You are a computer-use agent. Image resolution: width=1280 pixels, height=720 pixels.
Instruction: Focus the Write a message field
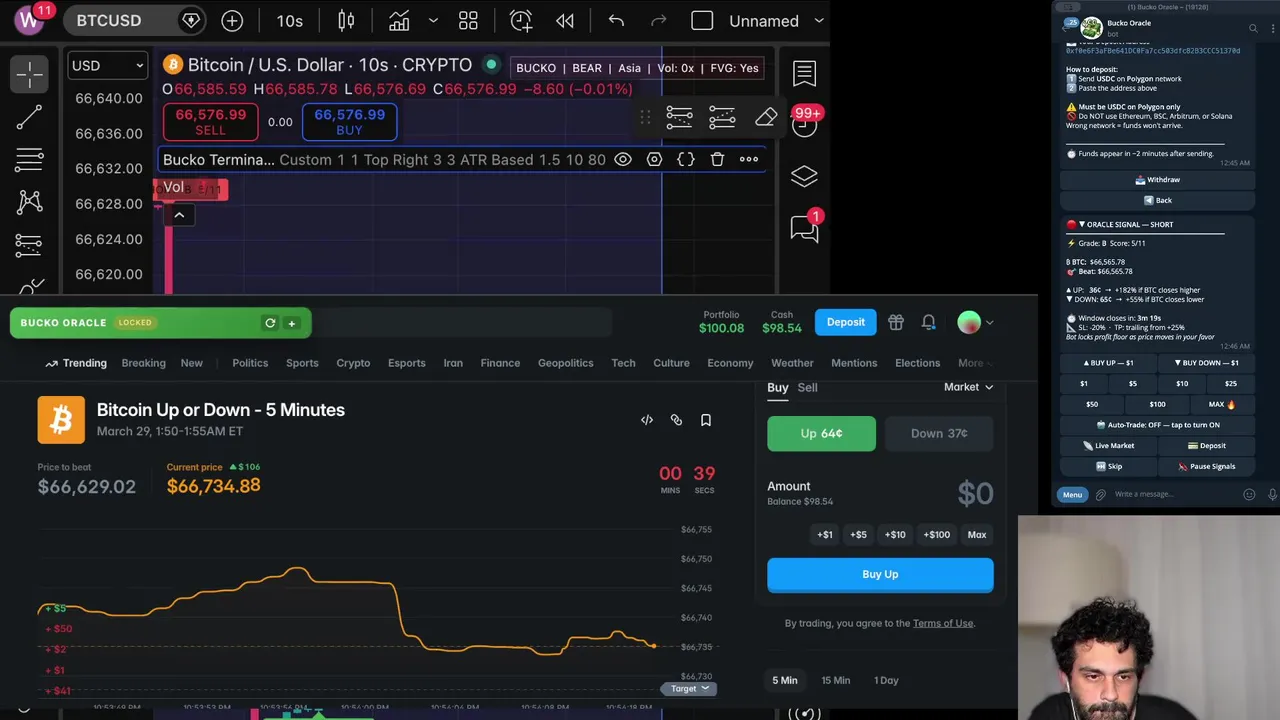coord(1175,494)
